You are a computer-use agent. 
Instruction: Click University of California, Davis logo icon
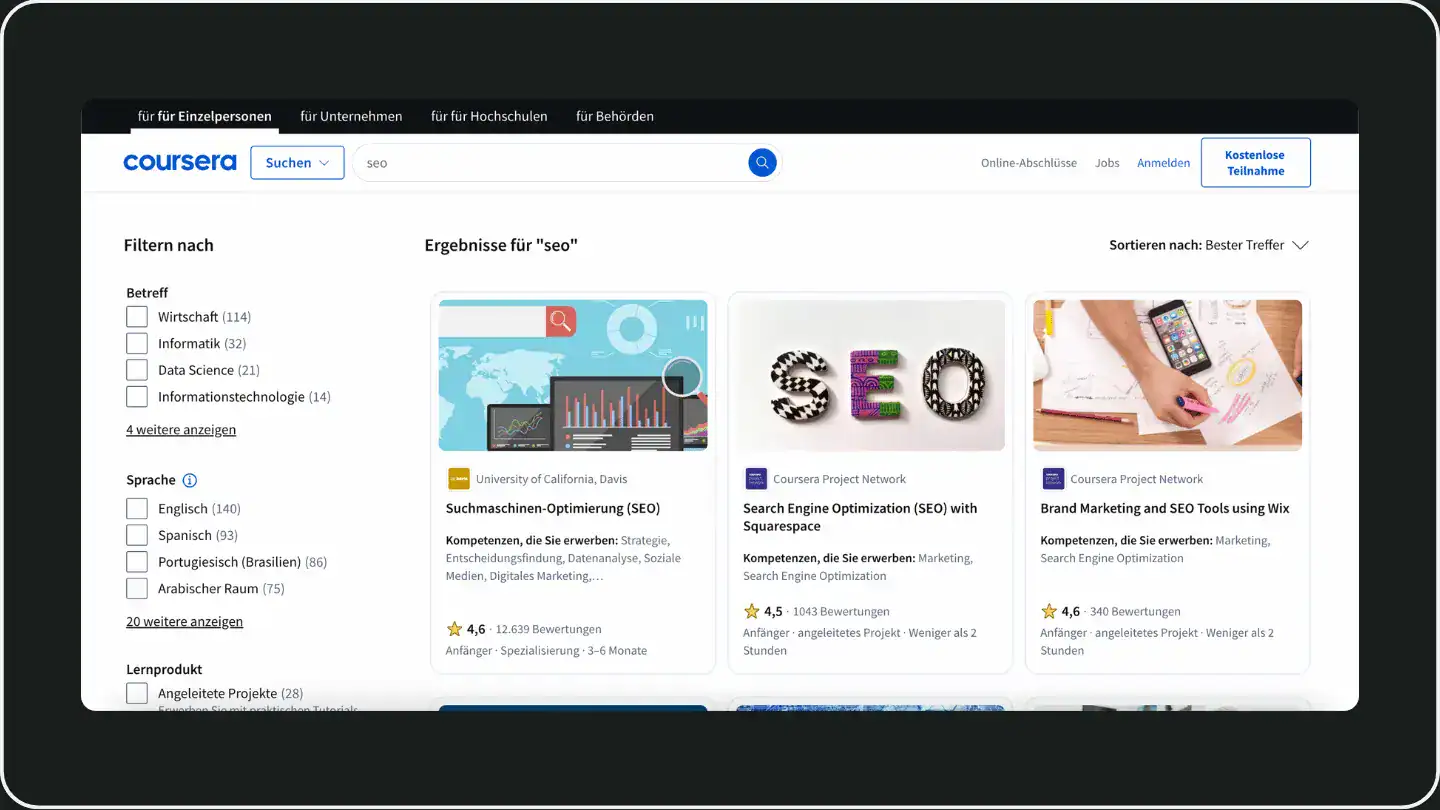[458, 479]
